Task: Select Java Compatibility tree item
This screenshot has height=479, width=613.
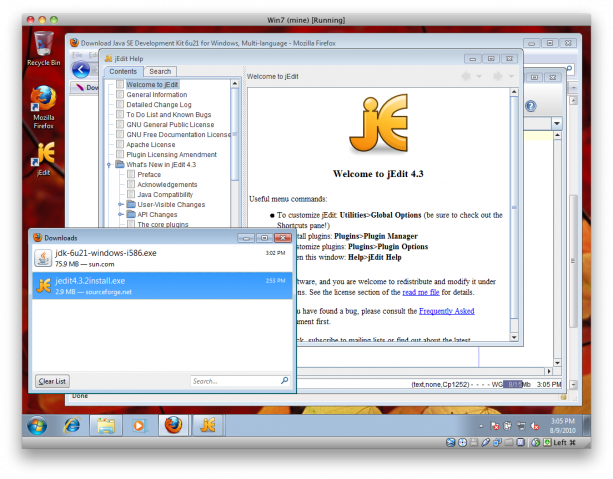Action: [165, 194]
